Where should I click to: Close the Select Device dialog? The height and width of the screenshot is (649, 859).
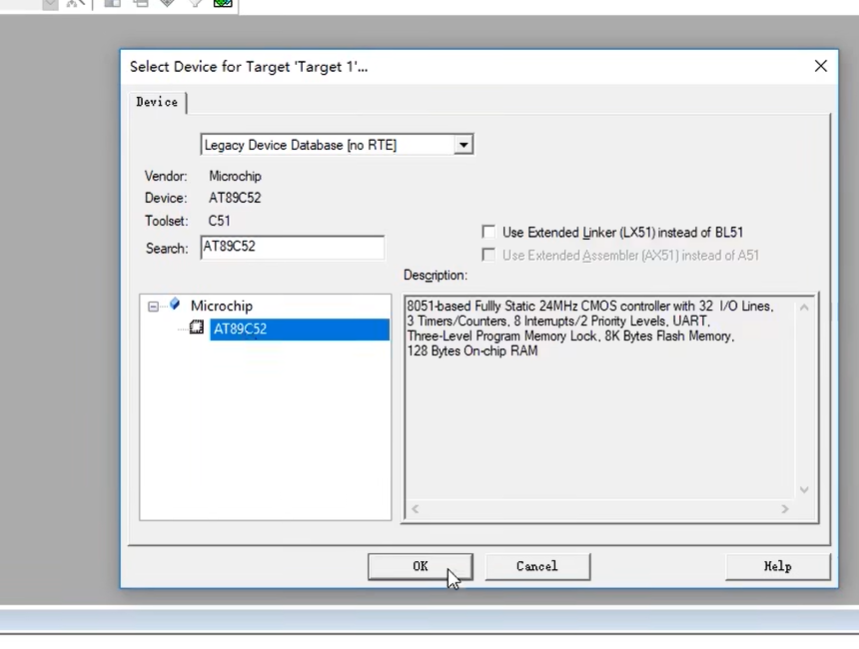click(x=820, y=66)
